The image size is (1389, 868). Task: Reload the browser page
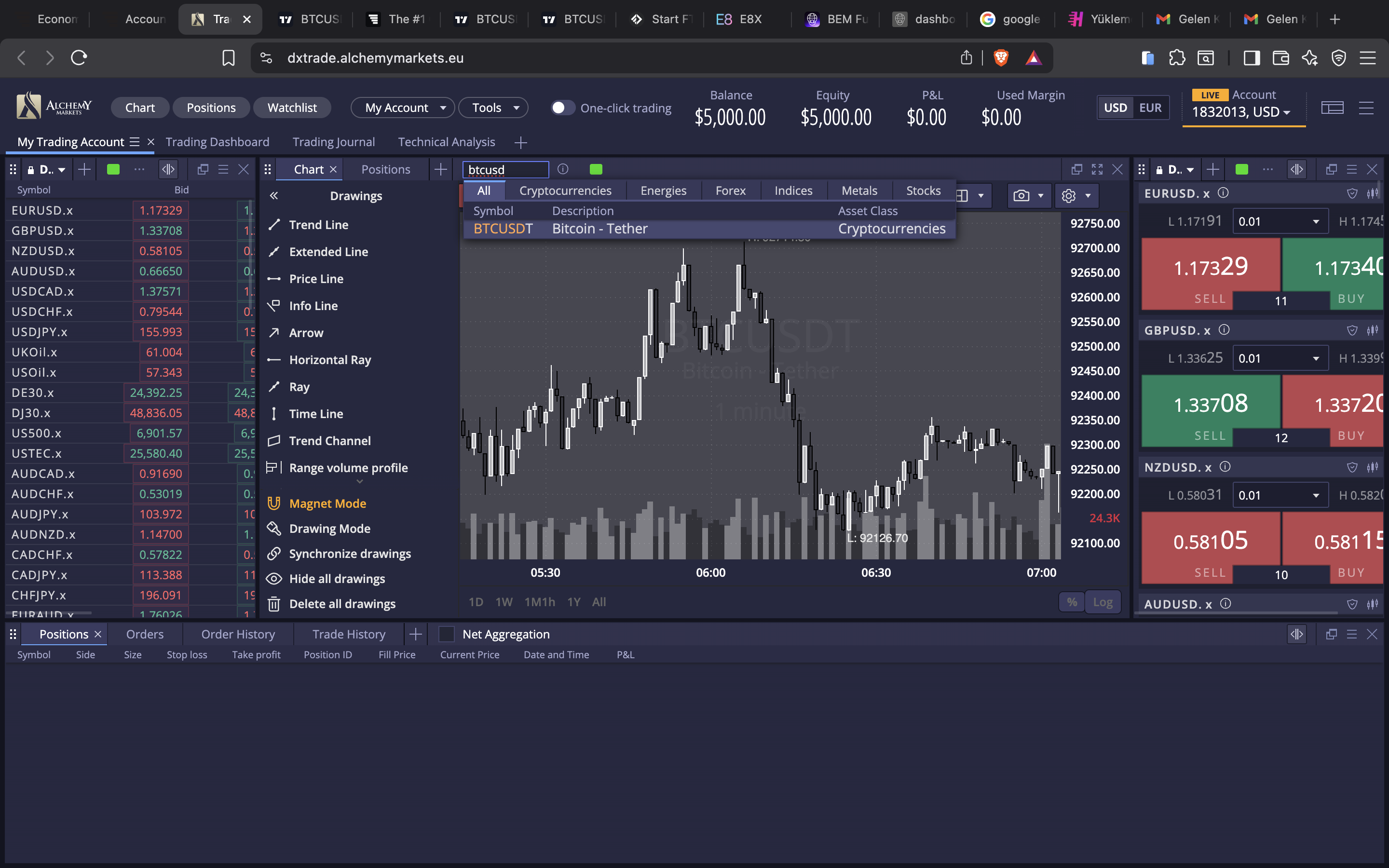[79, 58]
